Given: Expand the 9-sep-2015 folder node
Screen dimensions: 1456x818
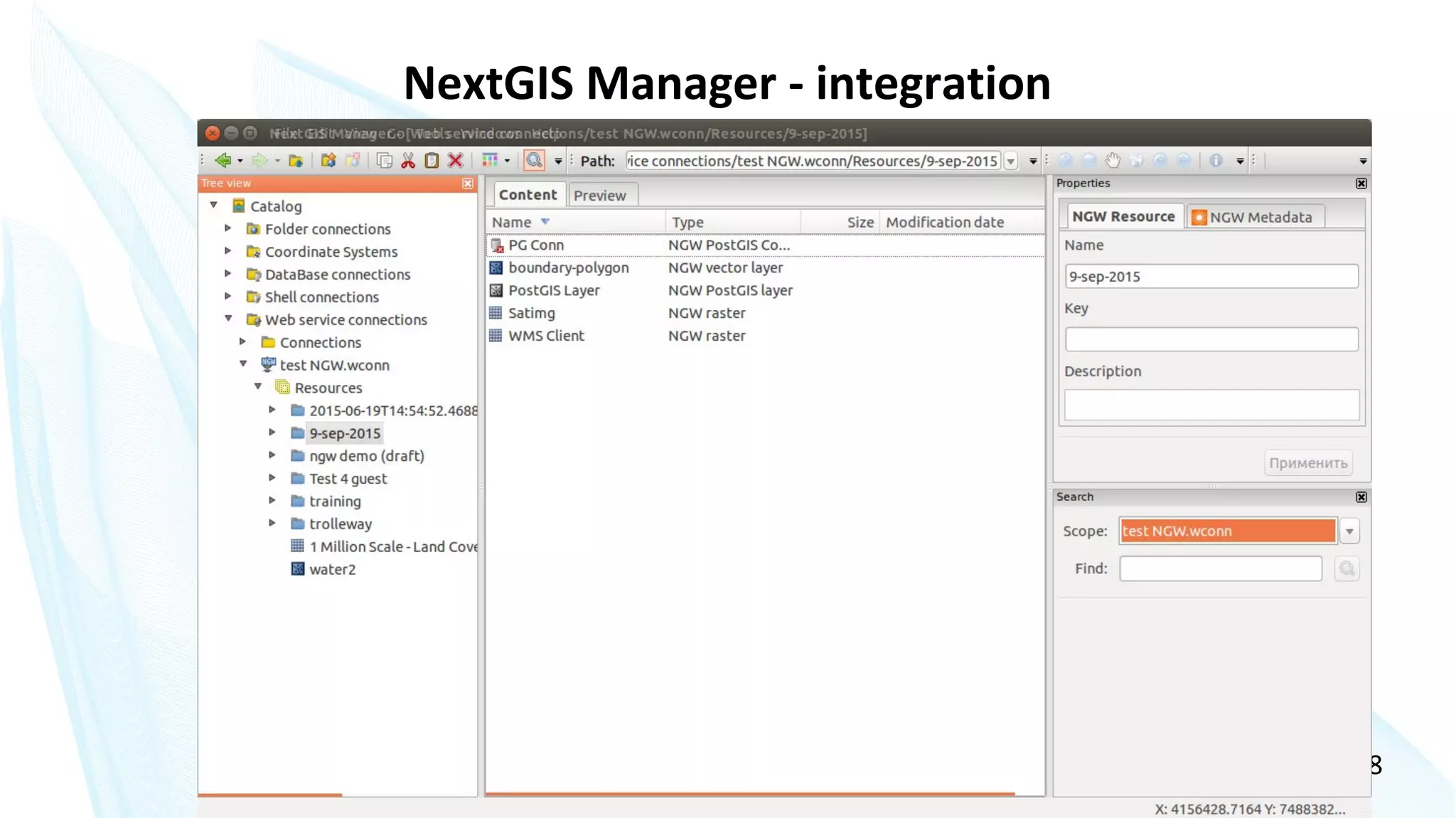Looking at the screenshot, I should coord(272,432).
